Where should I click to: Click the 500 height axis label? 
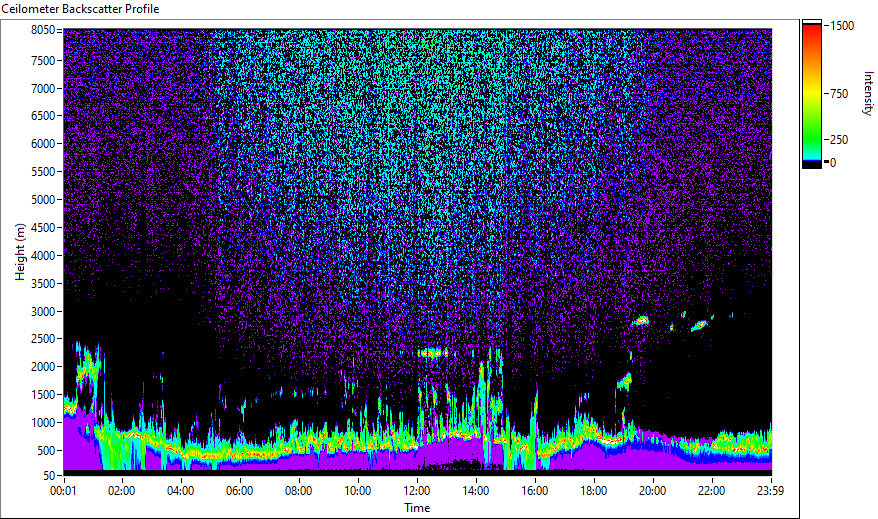(x=46, y=451)
